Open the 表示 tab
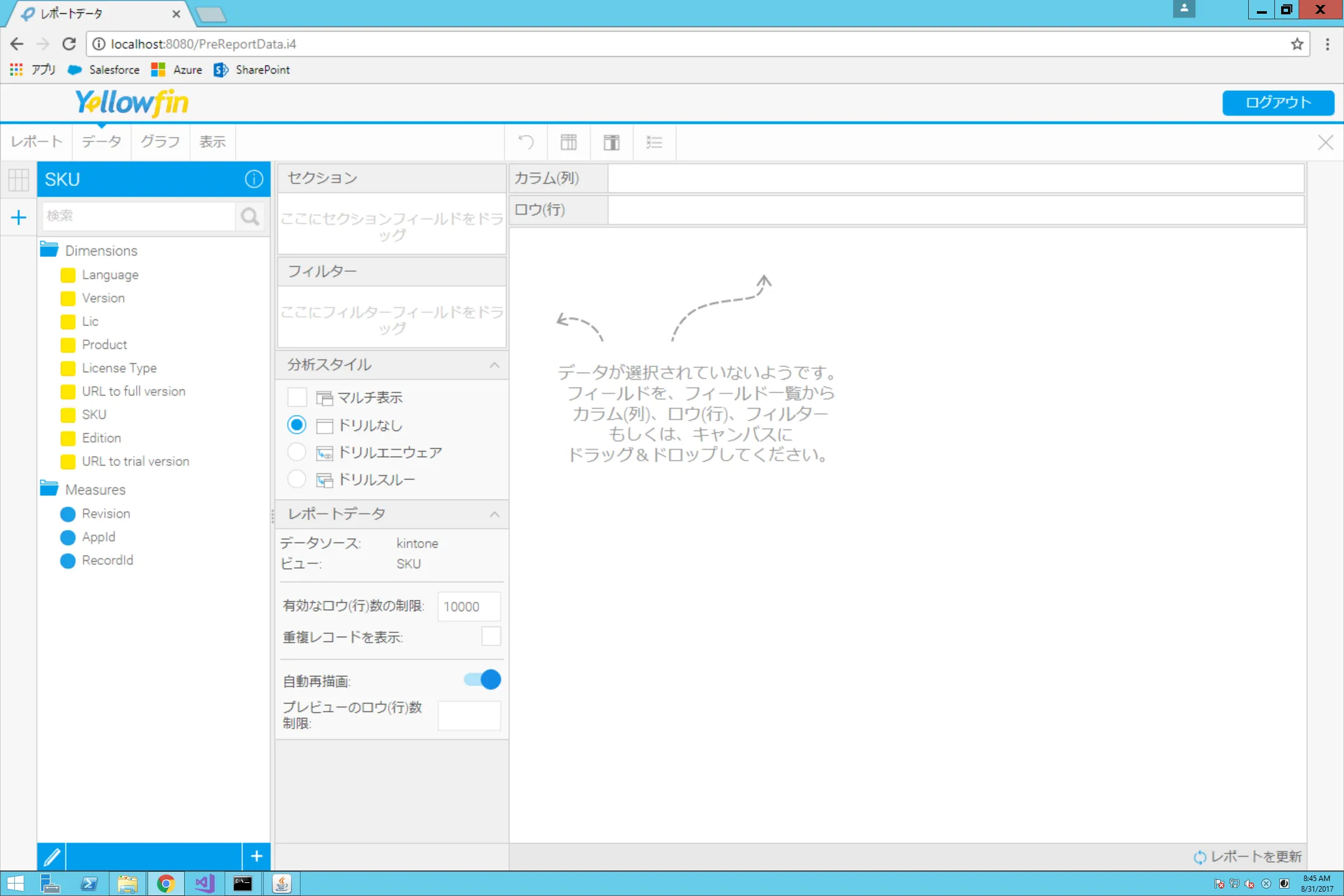Image resolution: width=1344 pixels, height=896 pixels. 212,142
